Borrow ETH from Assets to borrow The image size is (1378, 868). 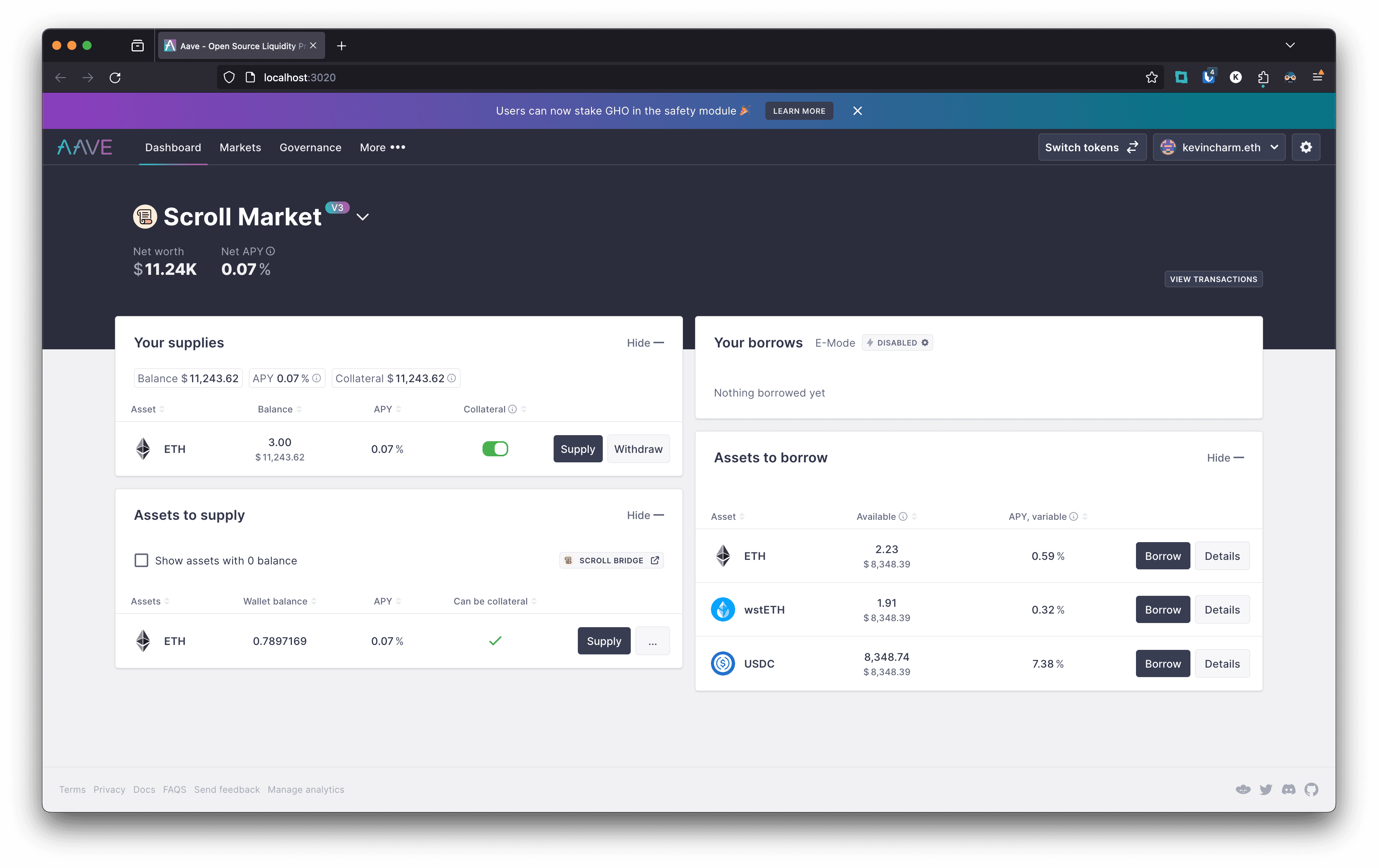click(x=1163, y=556)
